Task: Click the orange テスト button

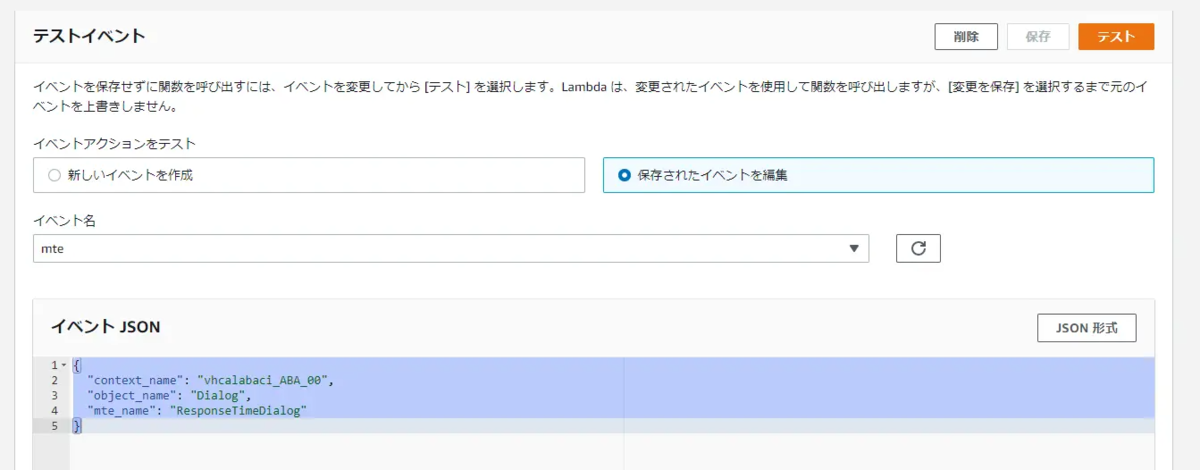Action: 1116,37
